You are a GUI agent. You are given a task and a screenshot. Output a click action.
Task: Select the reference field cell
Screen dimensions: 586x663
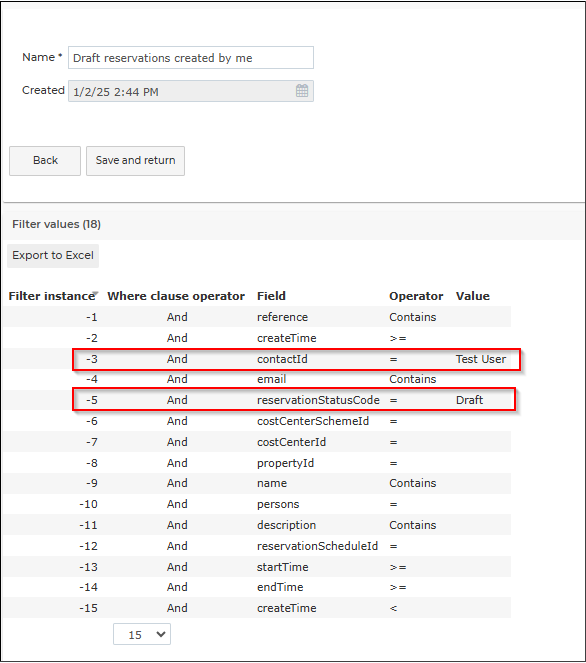282,317
